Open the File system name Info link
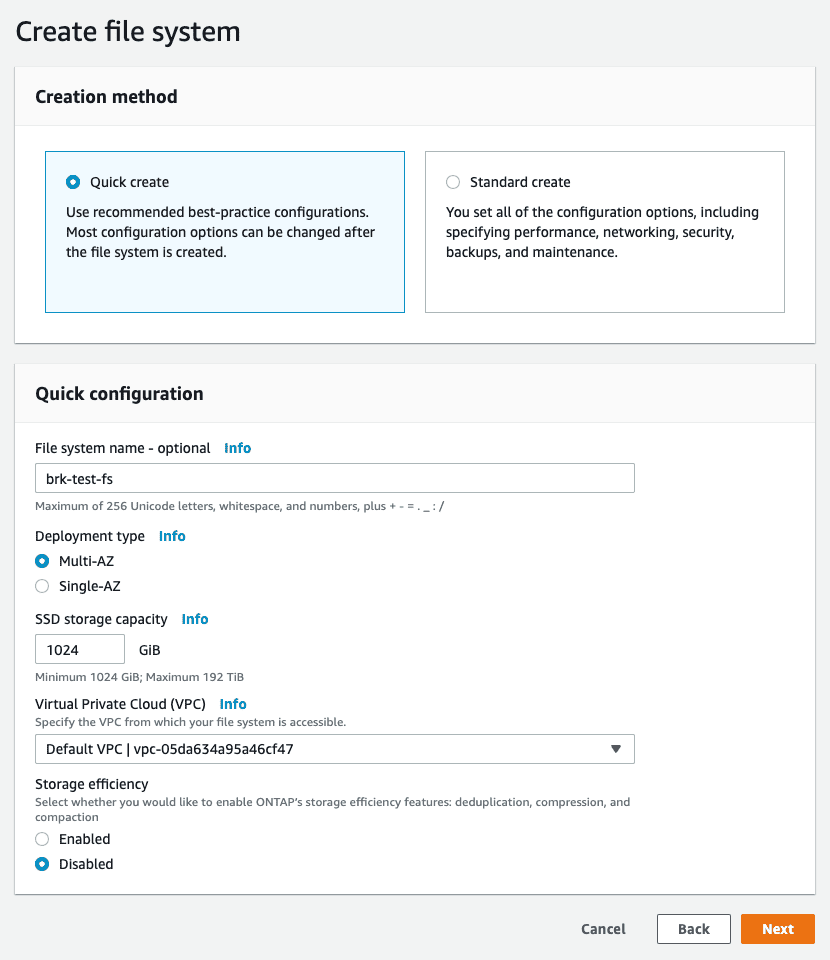This screenshot has height=960, width=830. (237, 448)
